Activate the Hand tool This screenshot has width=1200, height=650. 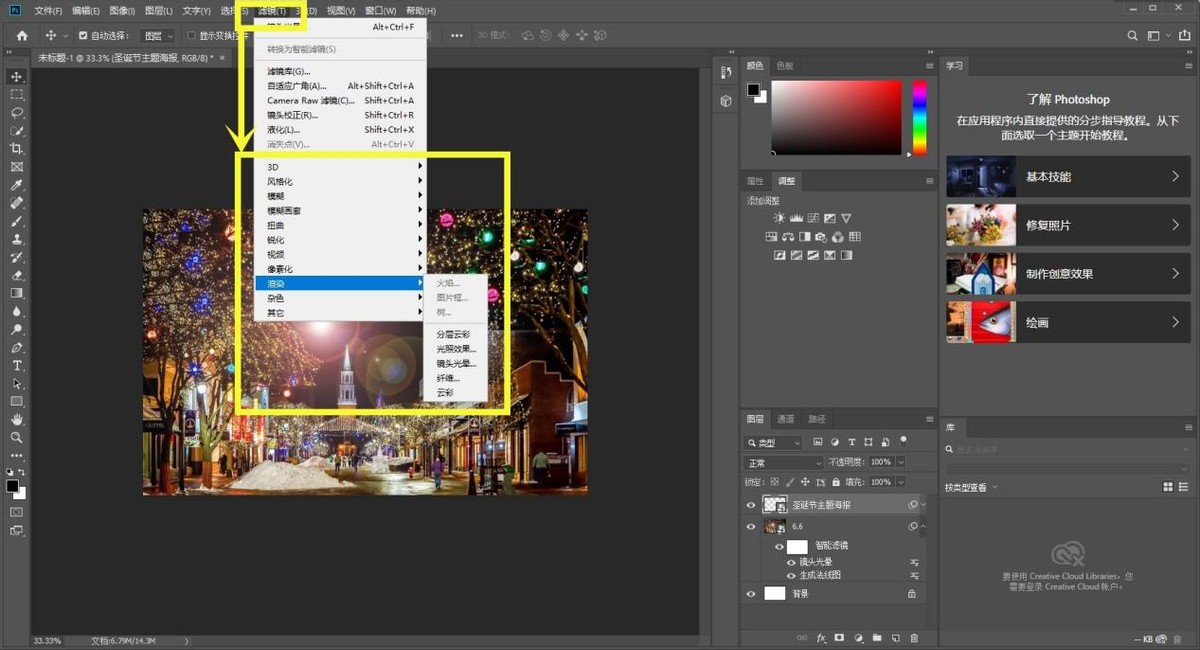(x=17, y=419)
